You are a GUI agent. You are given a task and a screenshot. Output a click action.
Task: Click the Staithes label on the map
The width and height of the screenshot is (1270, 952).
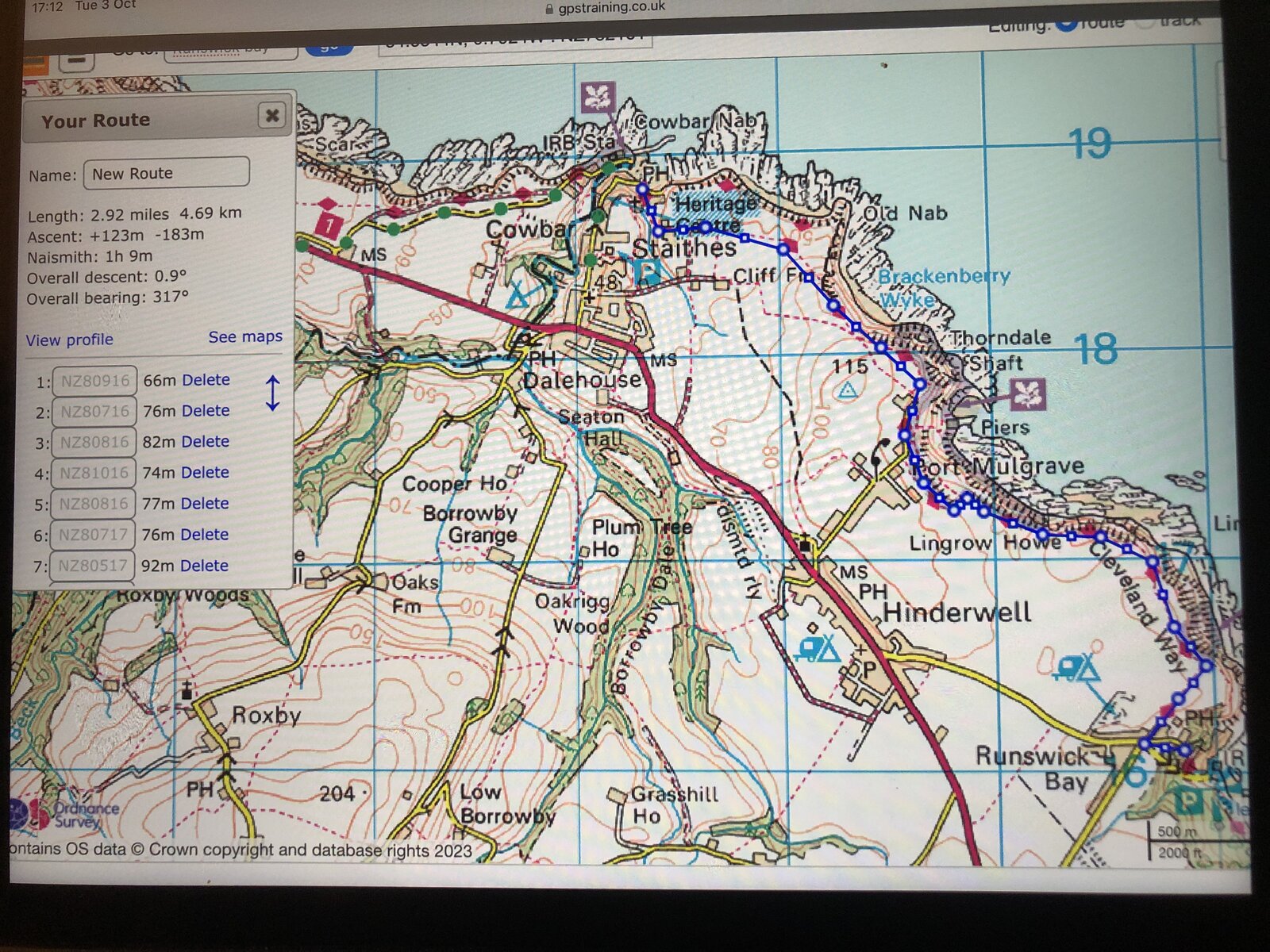click(x=684, y=248)
